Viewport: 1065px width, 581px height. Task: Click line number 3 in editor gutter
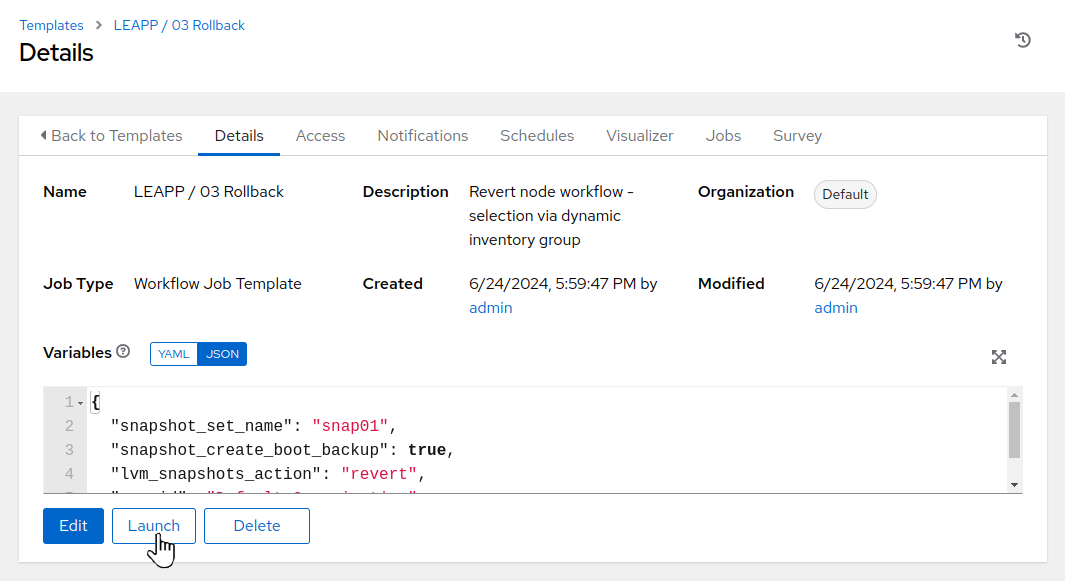pos(69,450)
